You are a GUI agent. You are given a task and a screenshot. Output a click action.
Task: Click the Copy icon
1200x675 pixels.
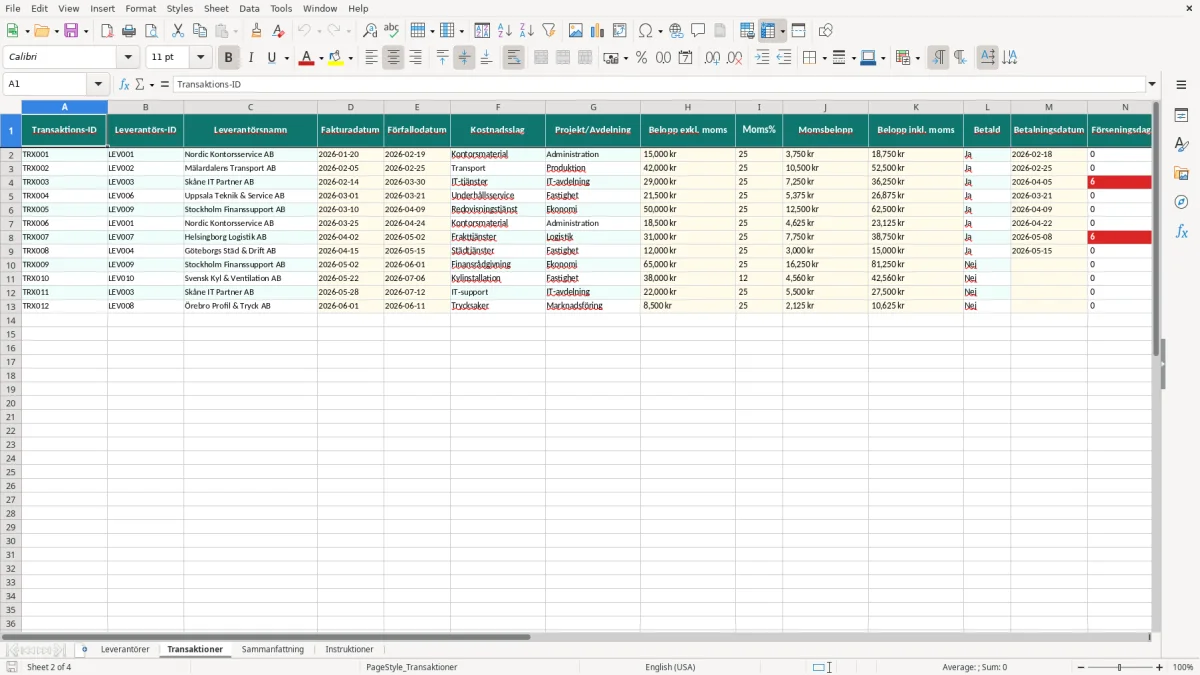[200, 31]
